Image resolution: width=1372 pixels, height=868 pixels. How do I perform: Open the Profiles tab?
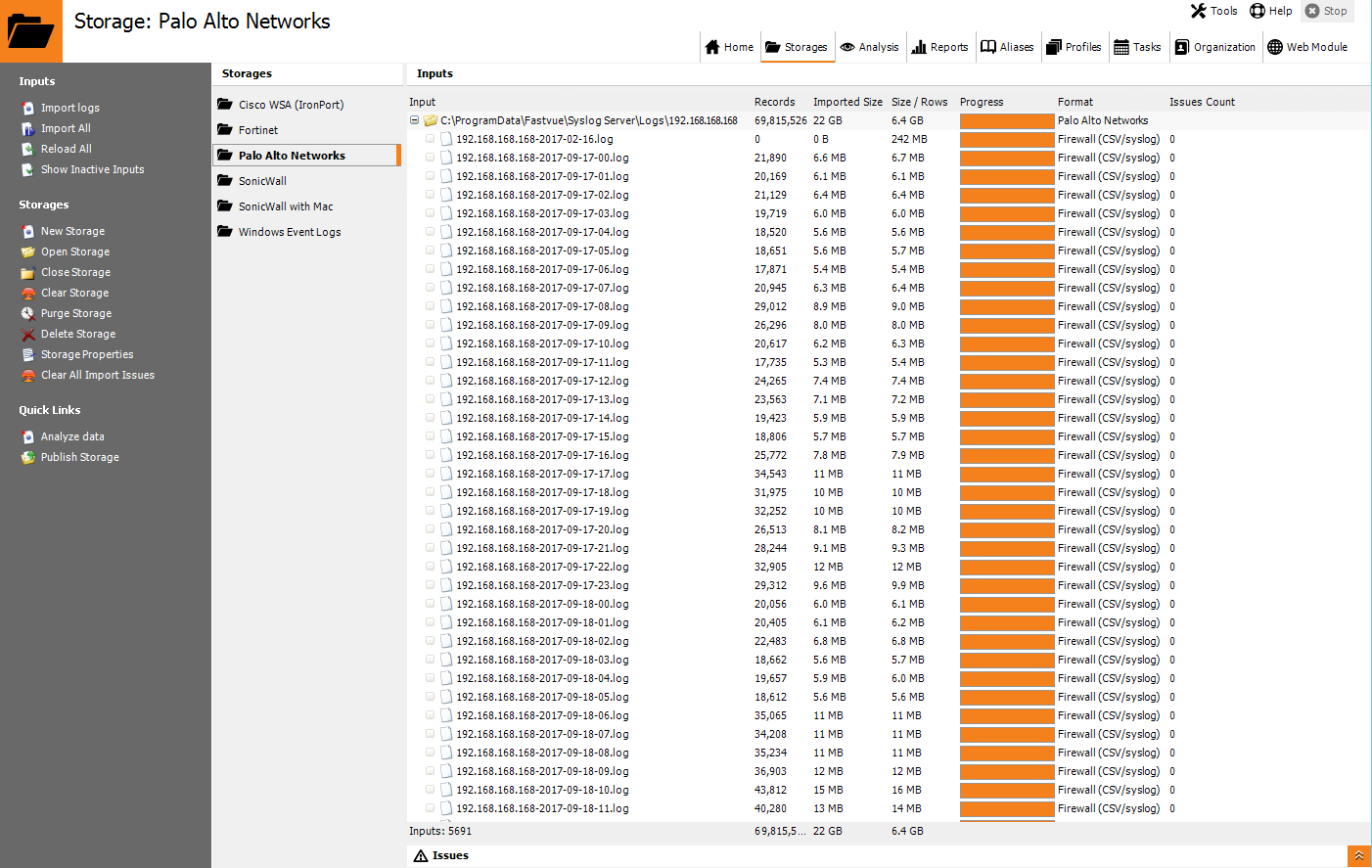point(1074,47)
